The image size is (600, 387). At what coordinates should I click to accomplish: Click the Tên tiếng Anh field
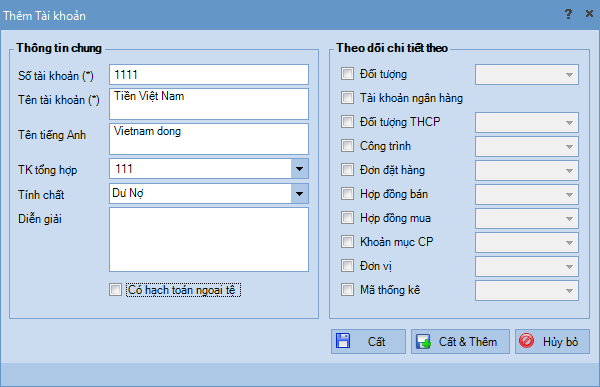pyautogui.click(x=209, y=139)
